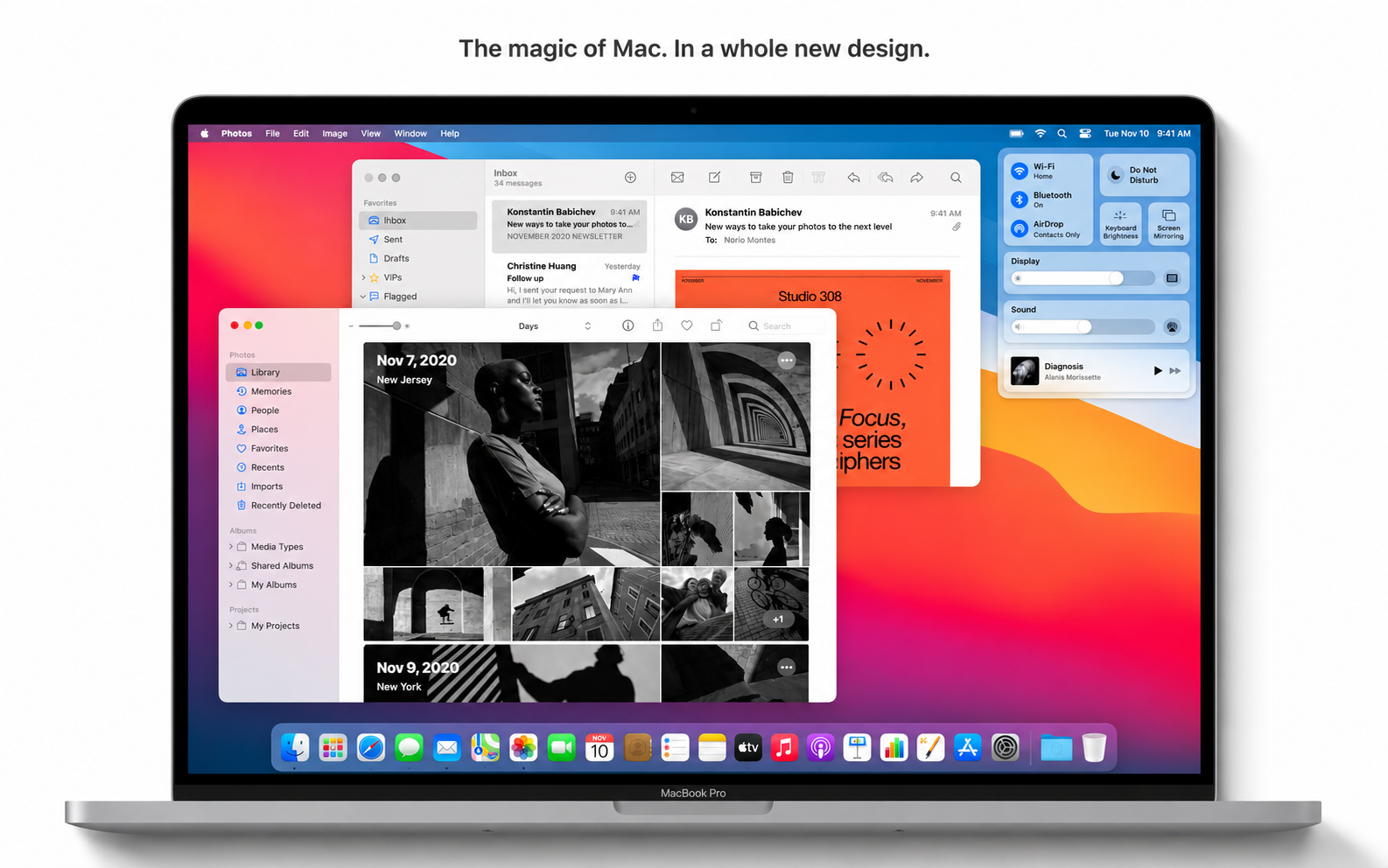
Task: Reply to Konstantin's email with the Reply arrow
Action: coord(853,178)
